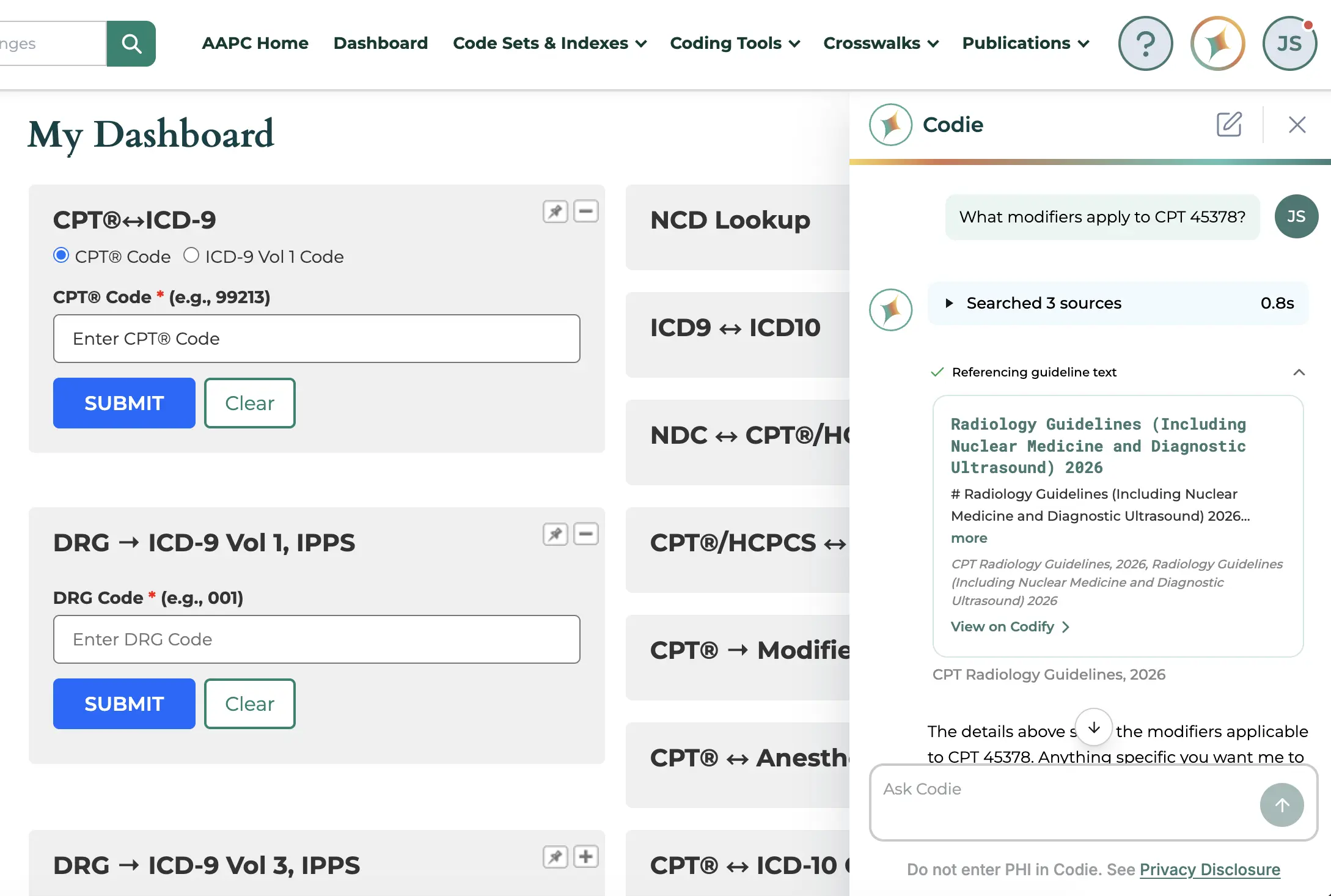Pin the DRG → ICD-9 Vol 3, IPPS widget
Viewport: 1331px width, 896px height.
tap(555, 857)
